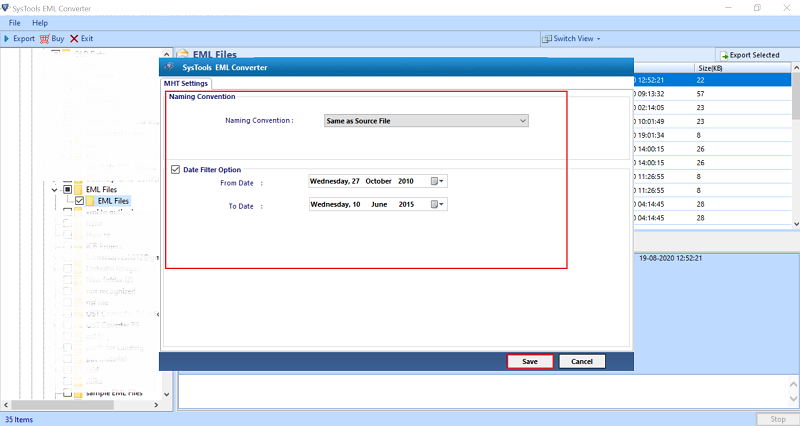Viewport: 800px width, 426px height.
Task: Select size cell 57 in the list
Action: 701,94
